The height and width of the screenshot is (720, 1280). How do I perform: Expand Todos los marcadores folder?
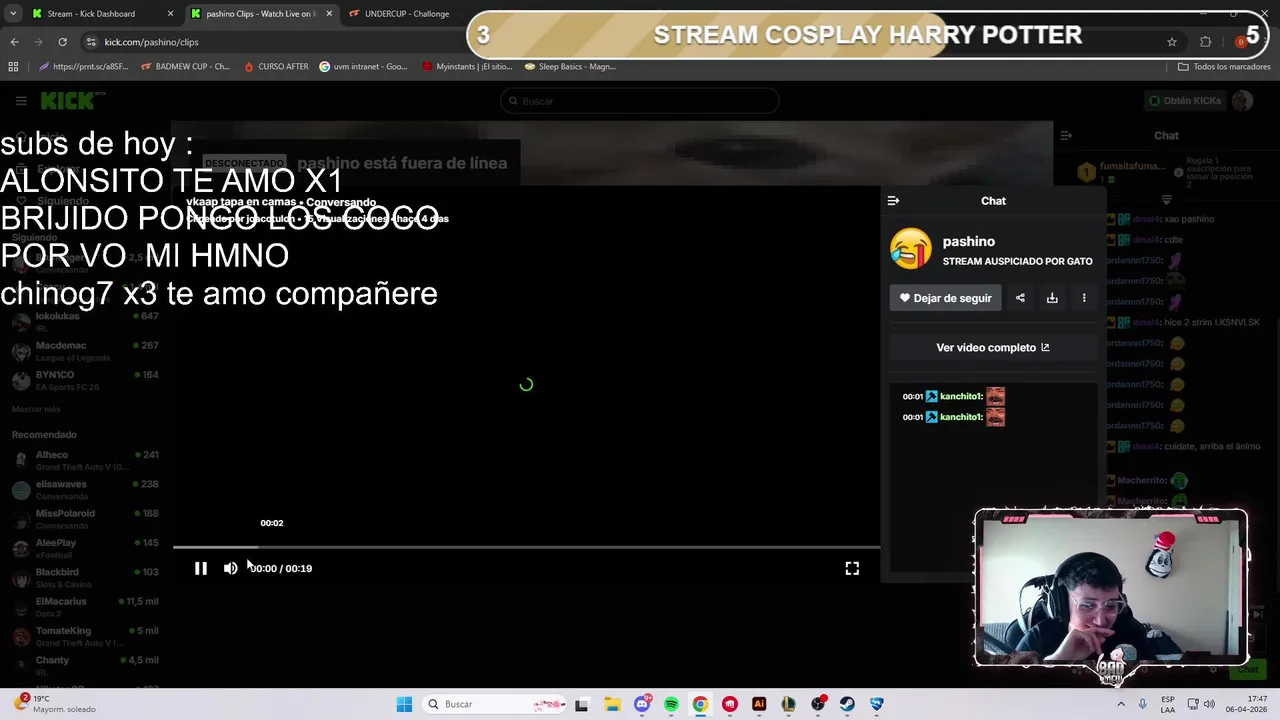pos(1224,67)
